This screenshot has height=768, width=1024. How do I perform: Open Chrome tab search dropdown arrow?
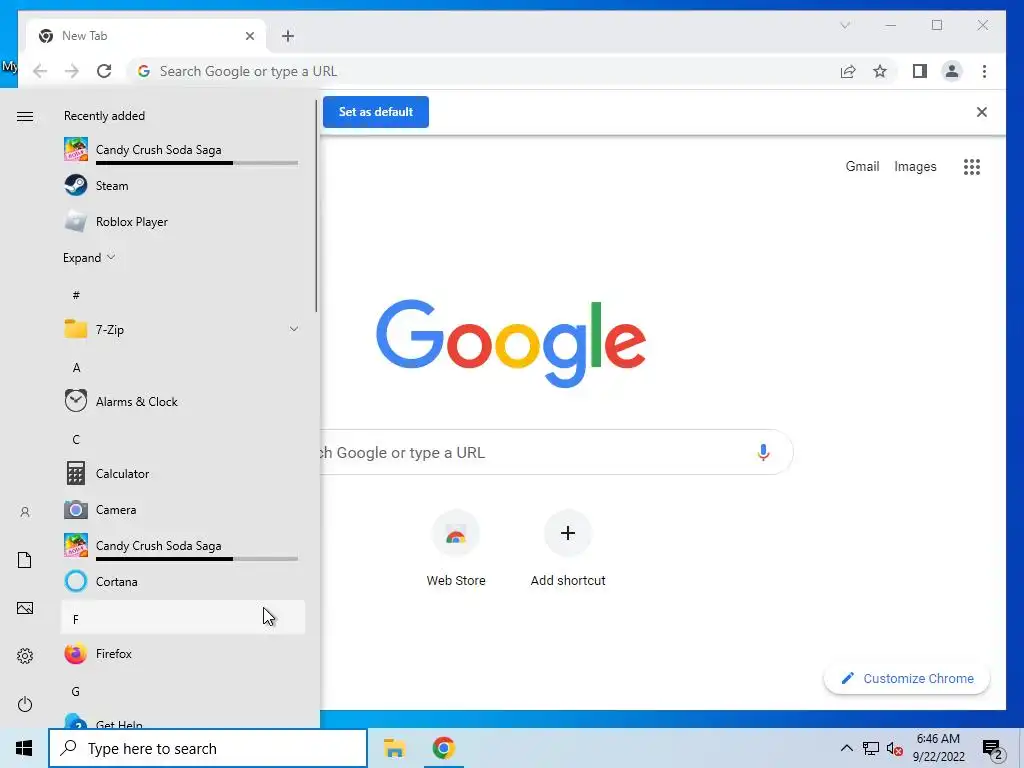844,25
